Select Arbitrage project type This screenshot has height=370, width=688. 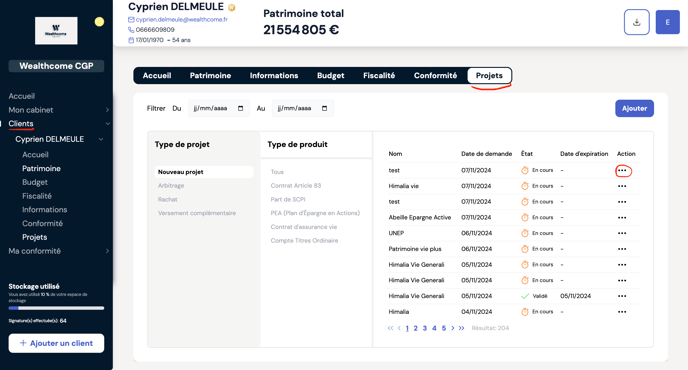[x=171, y=186]
